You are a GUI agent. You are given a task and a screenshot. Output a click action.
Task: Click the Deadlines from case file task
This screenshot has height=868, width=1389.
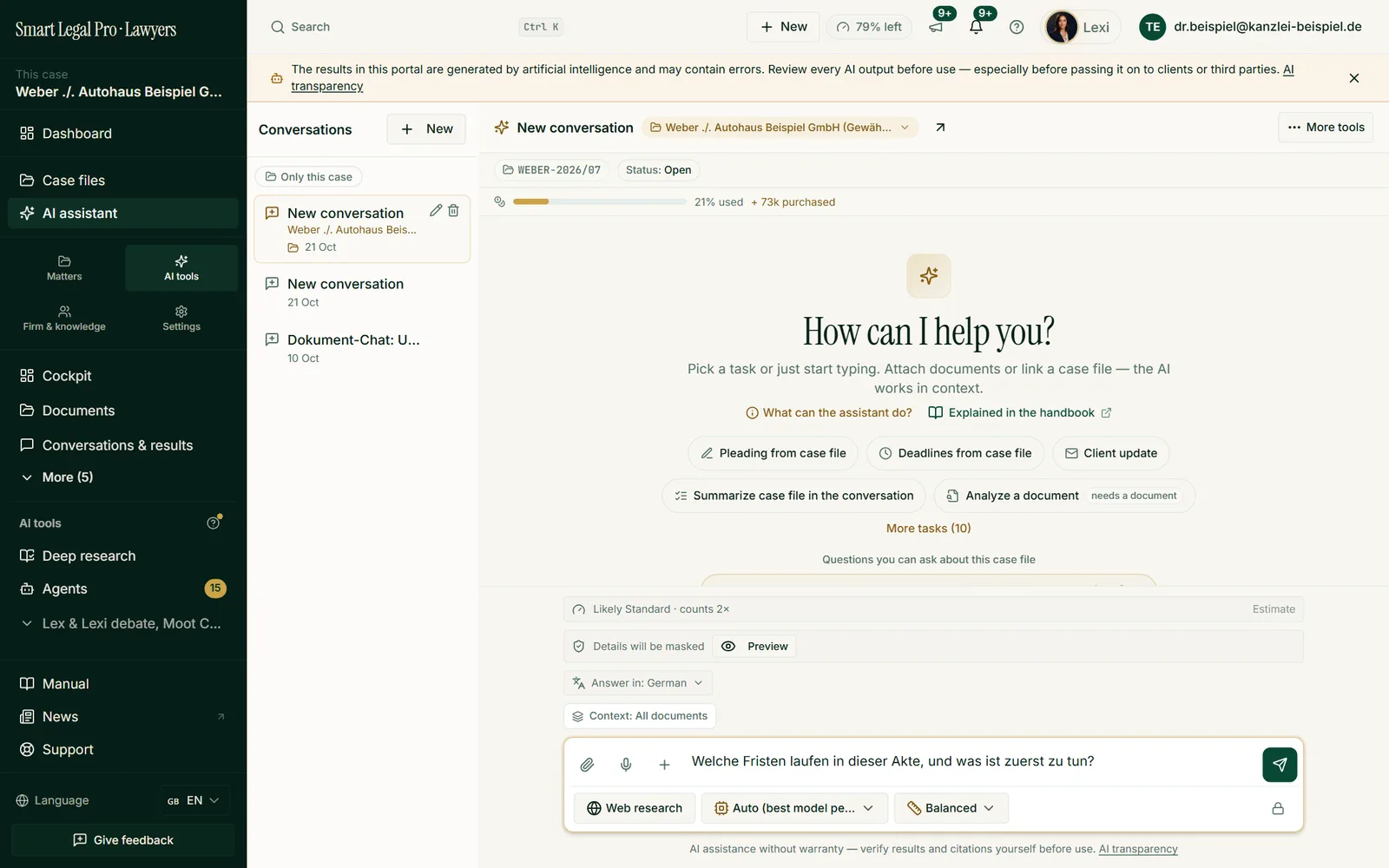pyautogui.click(x=955, y=453)
